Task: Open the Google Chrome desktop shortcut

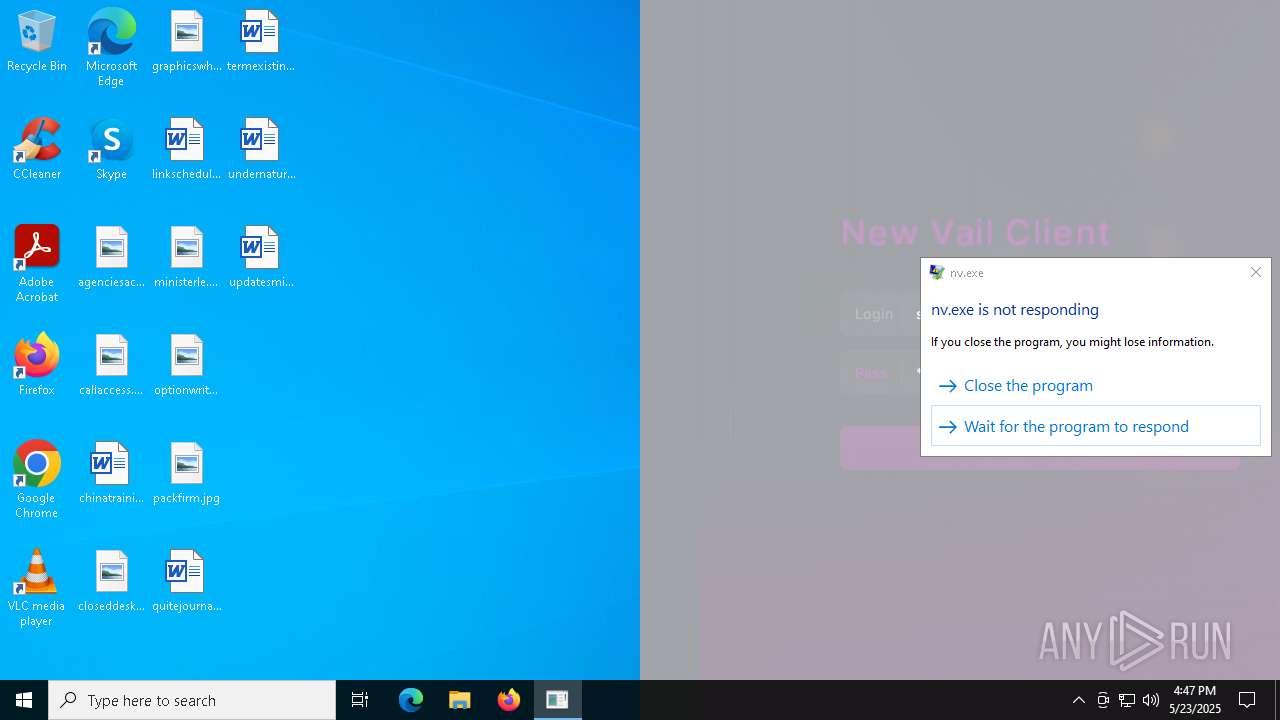Action: pyautogui.click(x=37, y=480)
